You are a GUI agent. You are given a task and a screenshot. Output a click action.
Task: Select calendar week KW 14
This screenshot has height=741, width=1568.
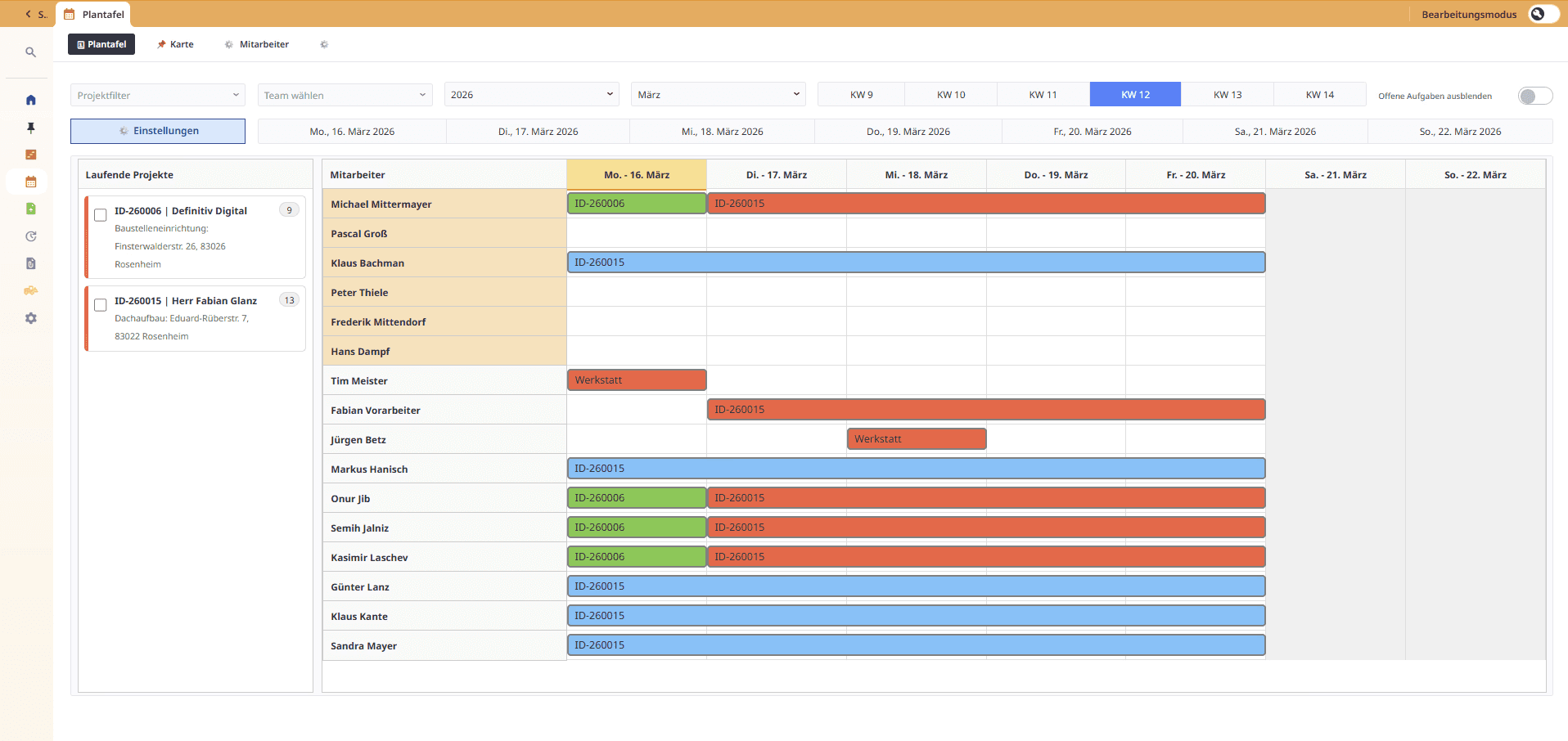(x=1320, y=94)
